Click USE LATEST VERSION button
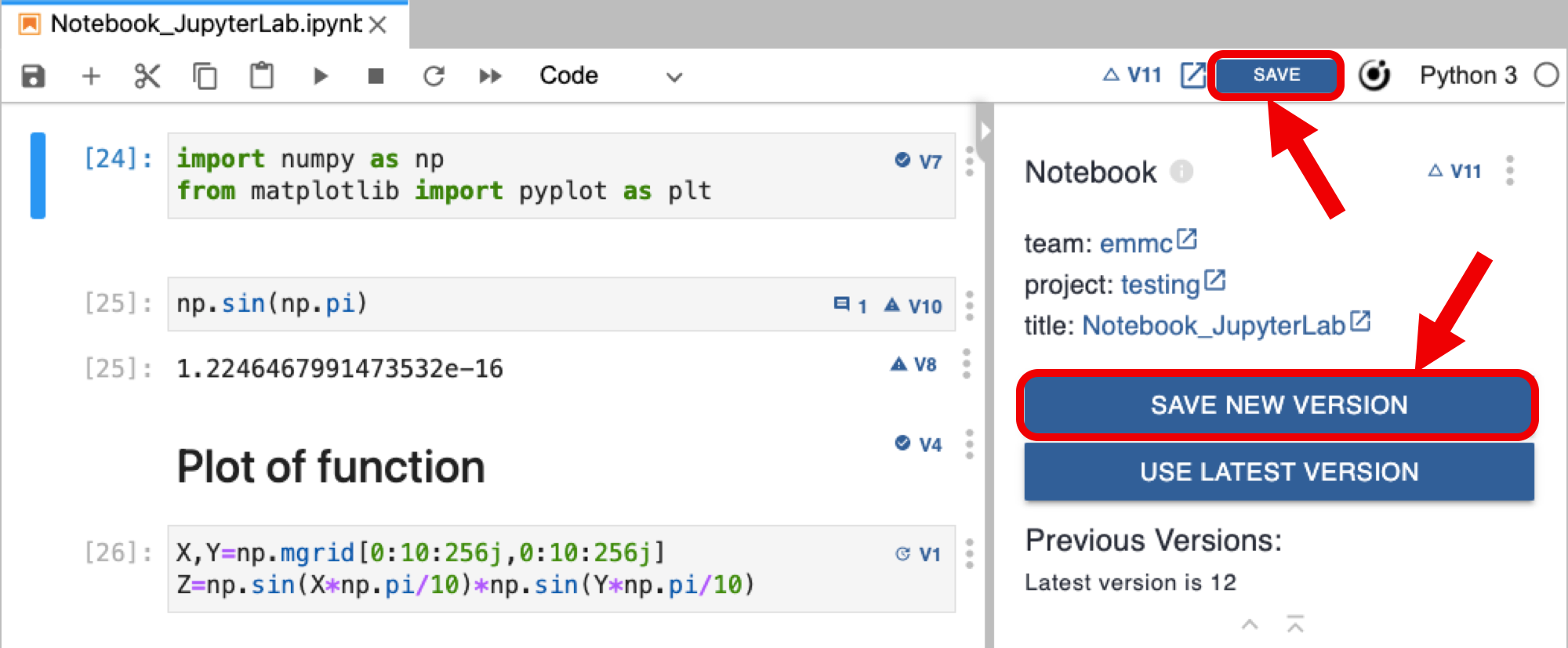This screenshot has width=1568, height=648. click(1279, 472)
